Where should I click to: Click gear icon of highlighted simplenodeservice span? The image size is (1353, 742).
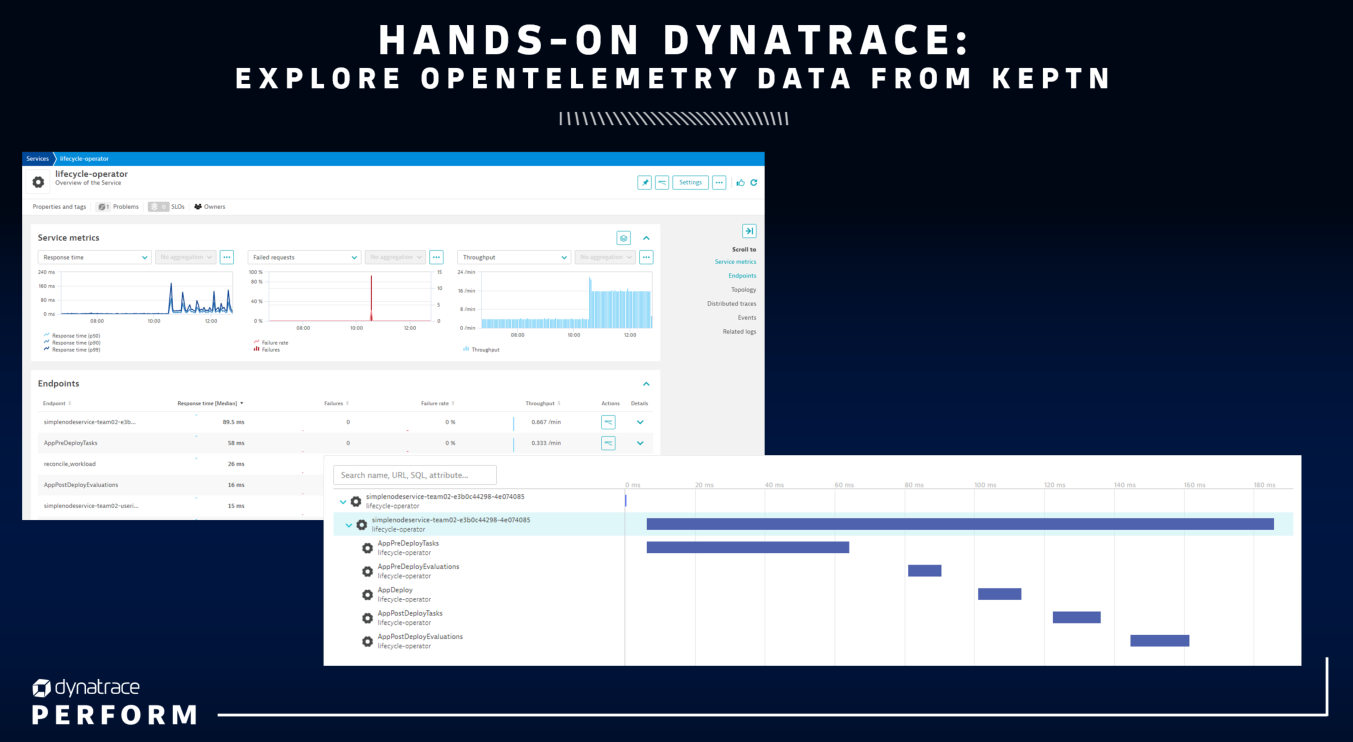[x=362, y=524]
